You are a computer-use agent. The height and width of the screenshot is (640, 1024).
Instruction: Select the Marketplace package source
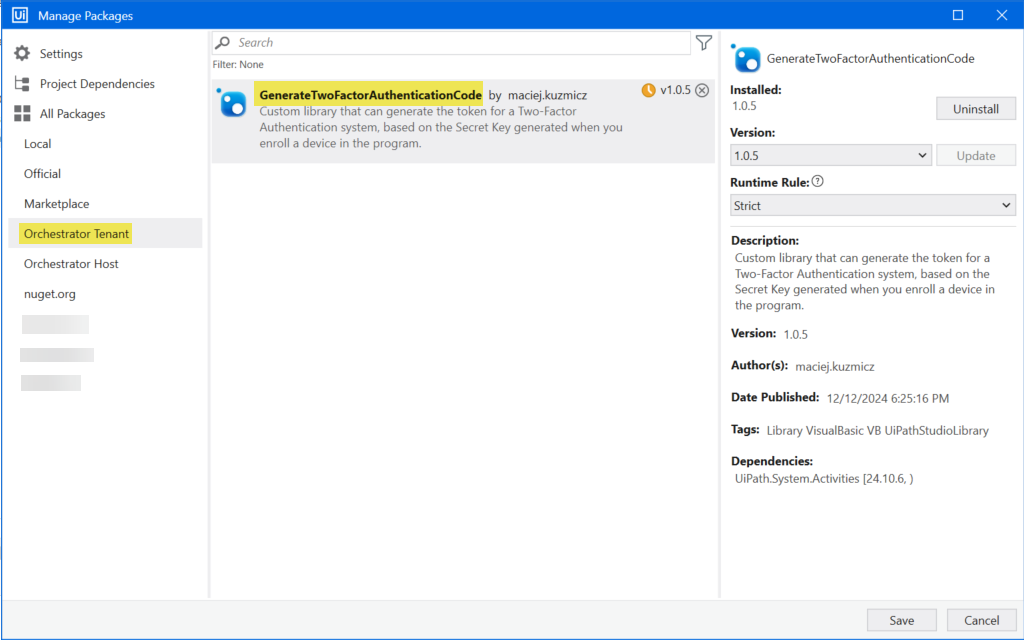tap(56, 203)
